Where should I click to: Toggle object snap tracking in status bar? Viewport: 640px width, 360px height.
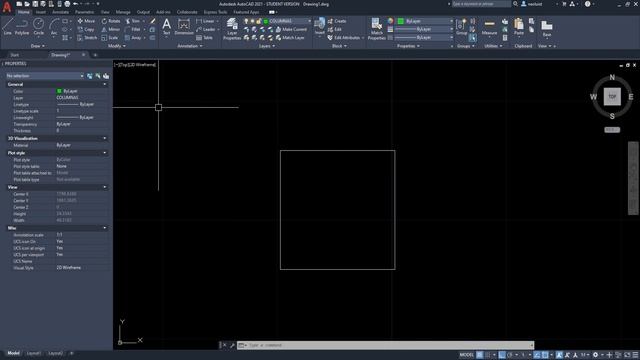[x=537, y=355]
